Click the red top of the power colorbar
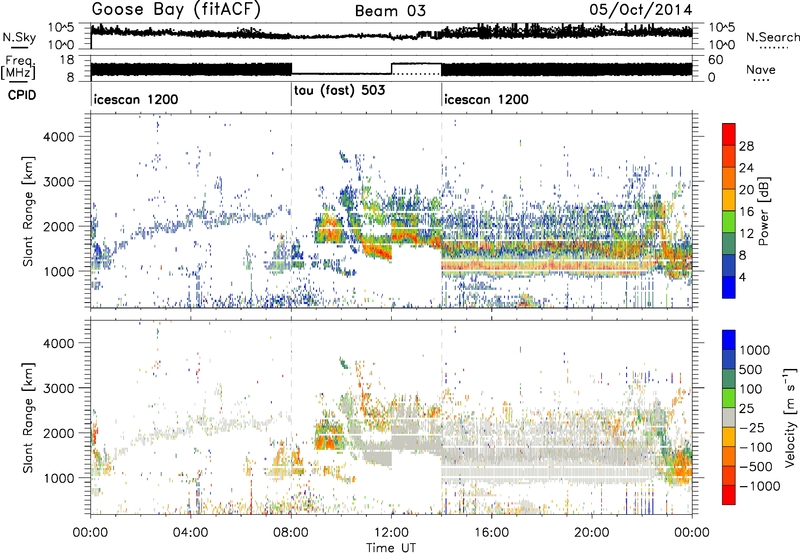 click(x=729, y=134)
